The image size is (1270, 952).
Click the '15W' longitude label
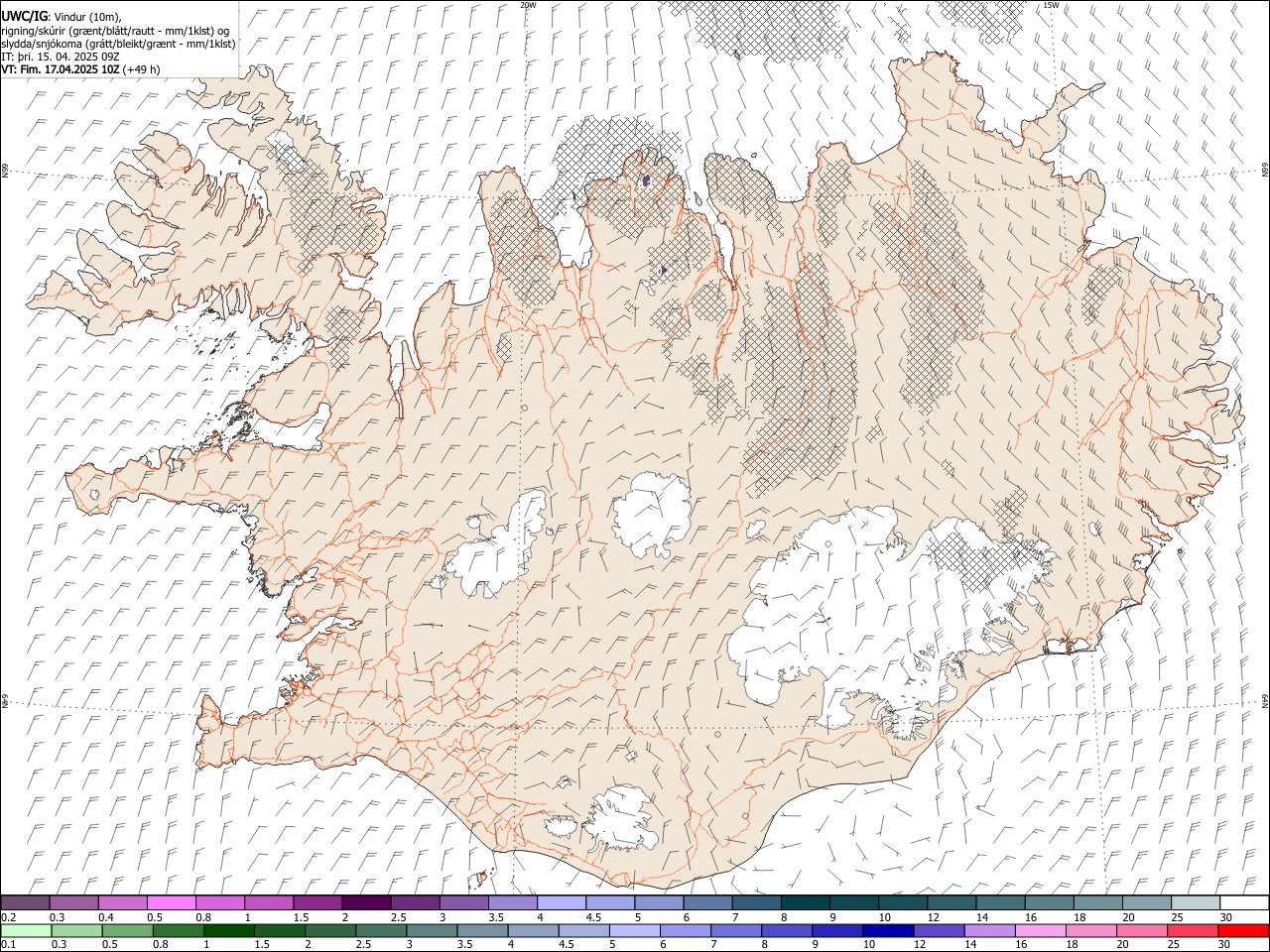point(1051,5)
